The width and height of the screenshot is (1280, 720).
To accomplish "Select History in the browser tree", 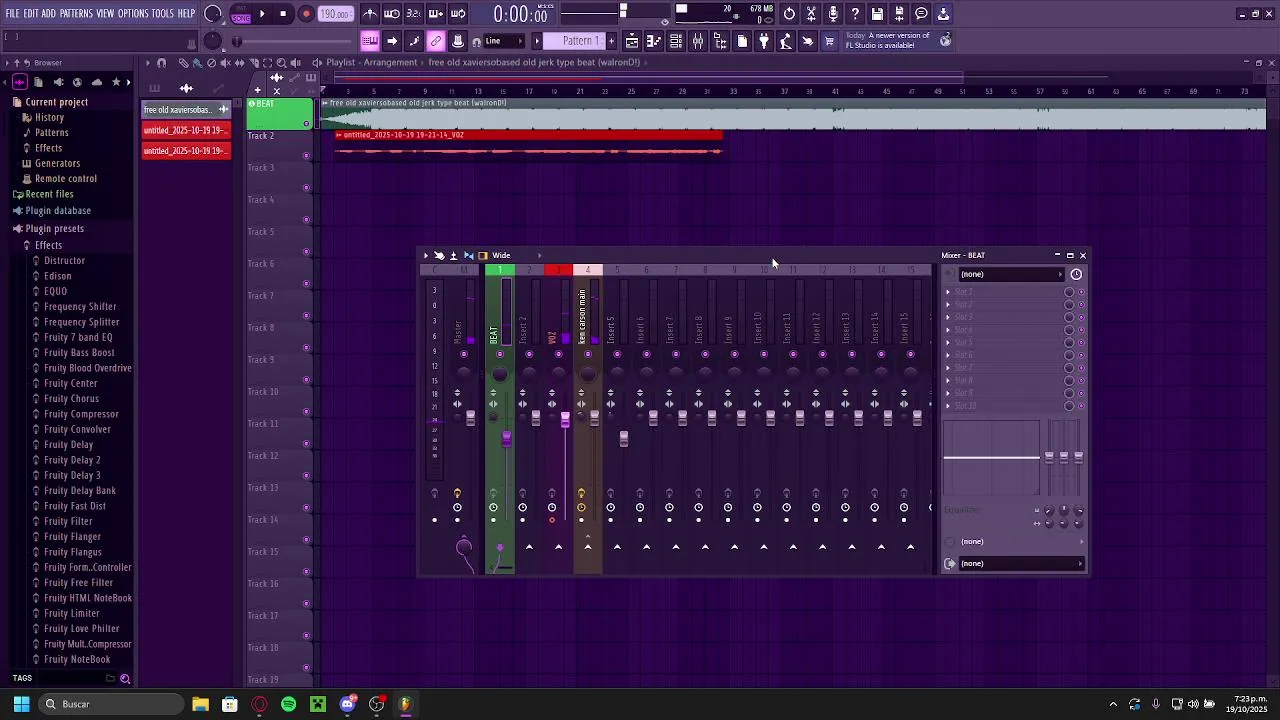I will [x=49, y=117].
